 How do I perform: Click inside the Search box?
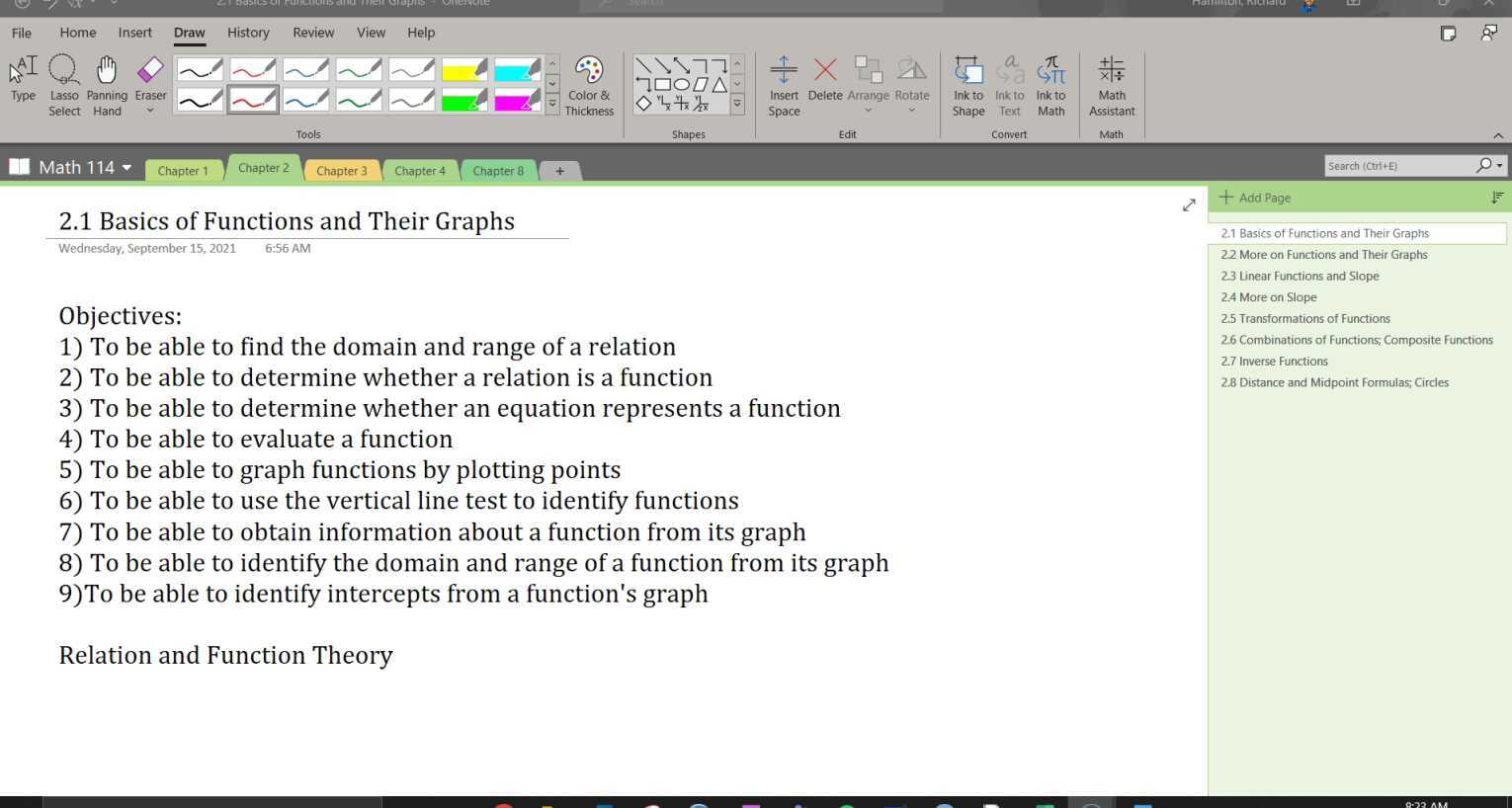coord(1403,165)
